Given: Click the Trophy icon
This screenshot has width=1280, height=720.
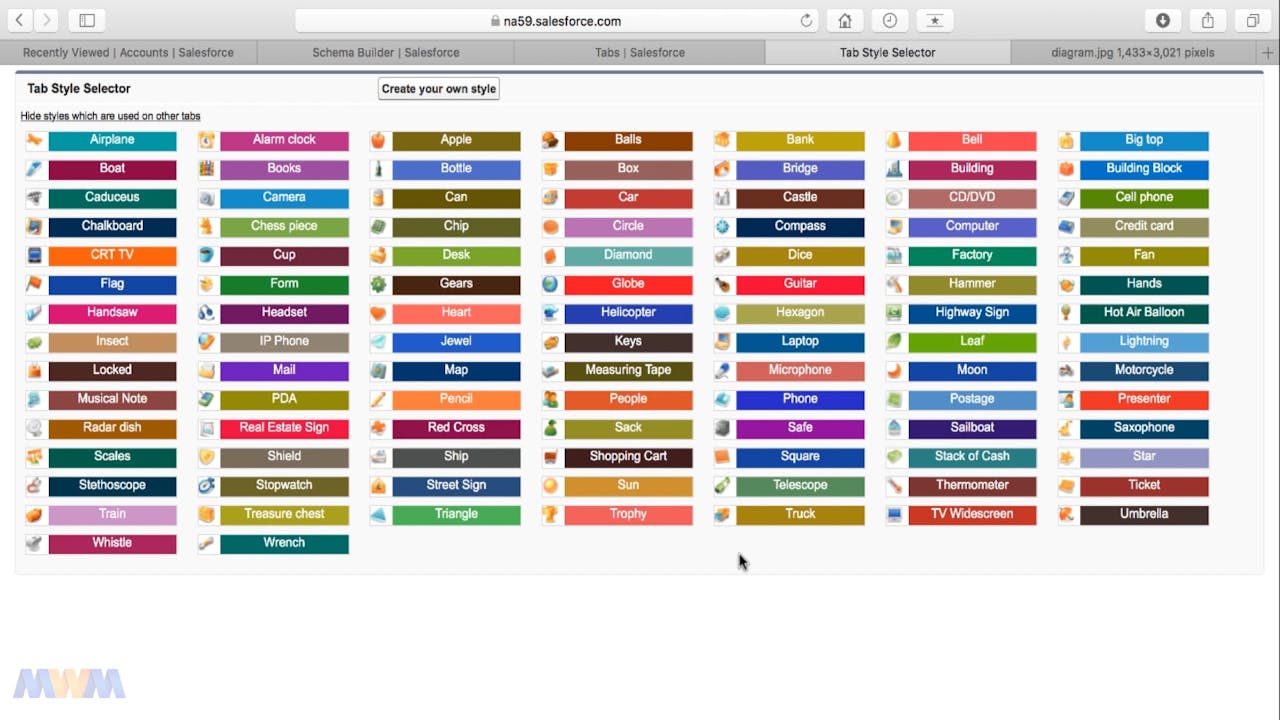Looking at the screenshot, I should pyautogui.click(x=551, y=515).
